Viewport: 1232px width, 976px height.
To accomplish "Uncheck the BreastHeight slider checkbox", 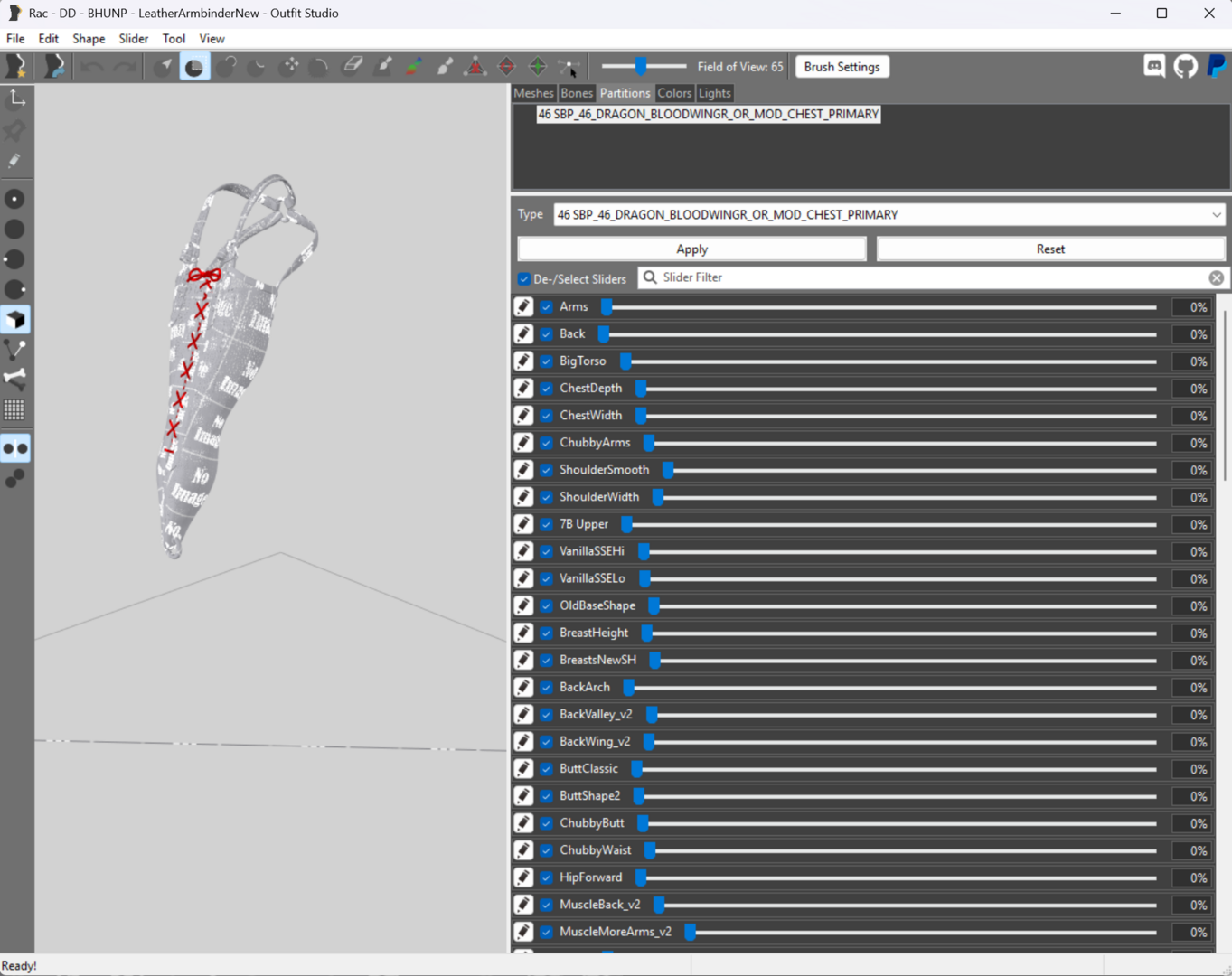I will pos(547,633).
